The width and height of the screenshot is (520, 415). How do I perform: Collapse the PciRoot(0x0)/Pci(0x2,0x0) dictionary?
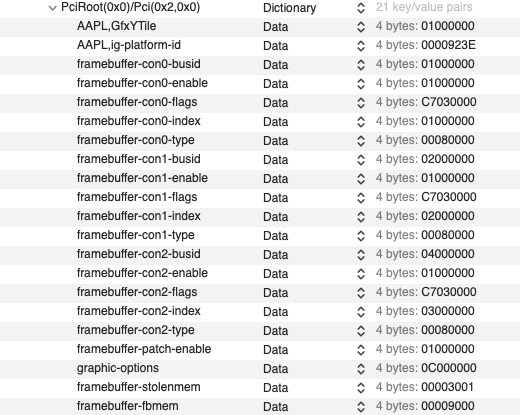52,8
